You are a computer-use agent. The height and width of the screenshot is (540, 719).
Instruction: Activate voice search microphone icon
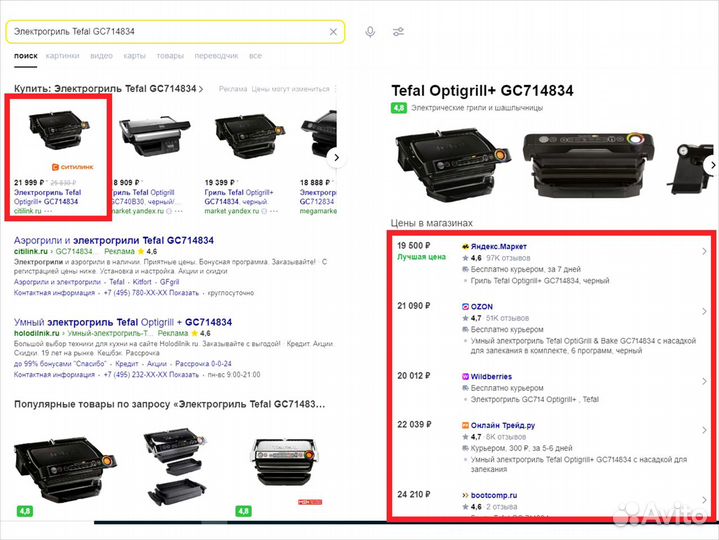tap(370, 32)
